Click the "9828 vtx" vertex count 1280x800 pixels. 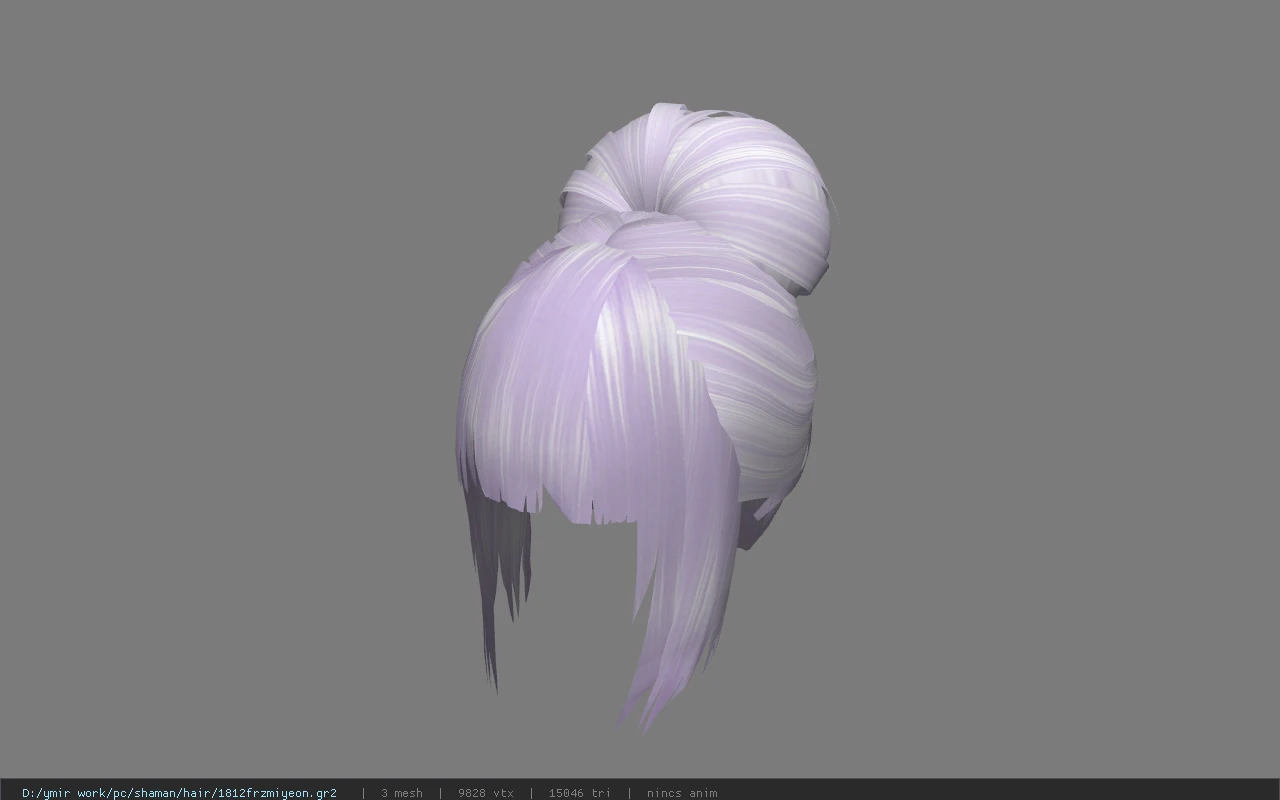485,793
